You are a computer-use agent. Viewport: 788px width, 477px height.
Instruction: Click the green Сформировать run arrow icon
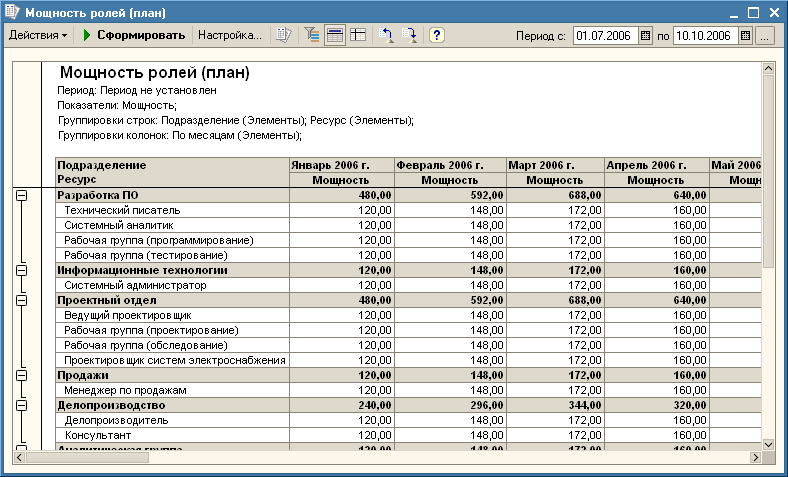87,35
